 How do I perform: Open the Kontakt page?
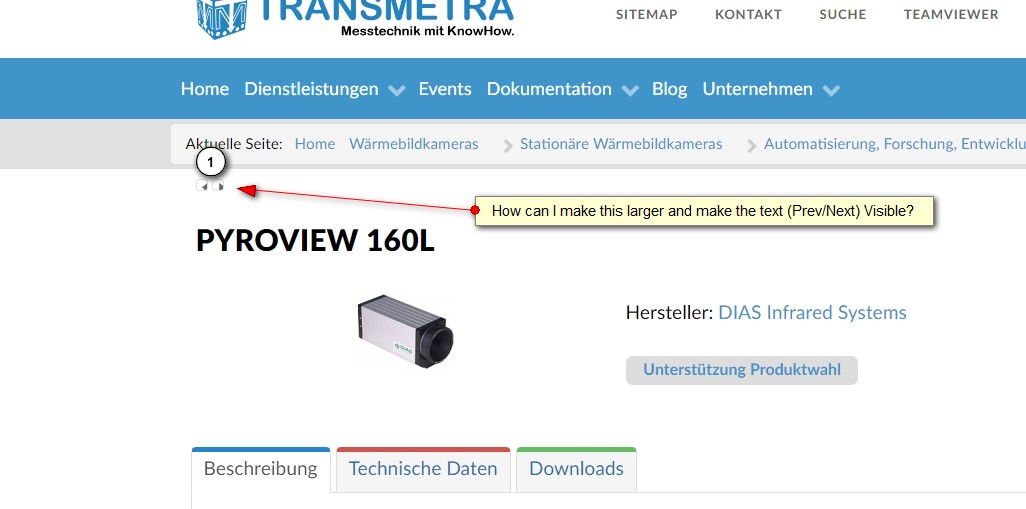(749, 14)
